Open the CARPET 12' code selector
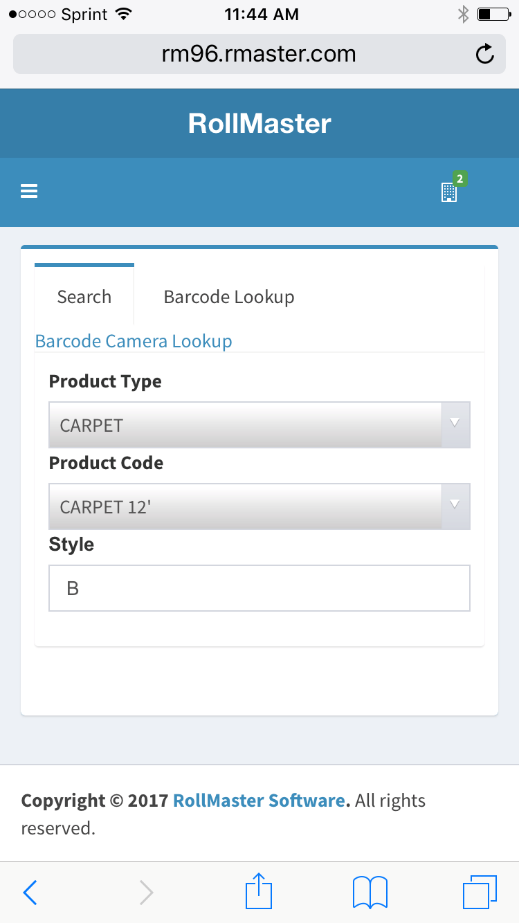 click(x=260, y=506)
